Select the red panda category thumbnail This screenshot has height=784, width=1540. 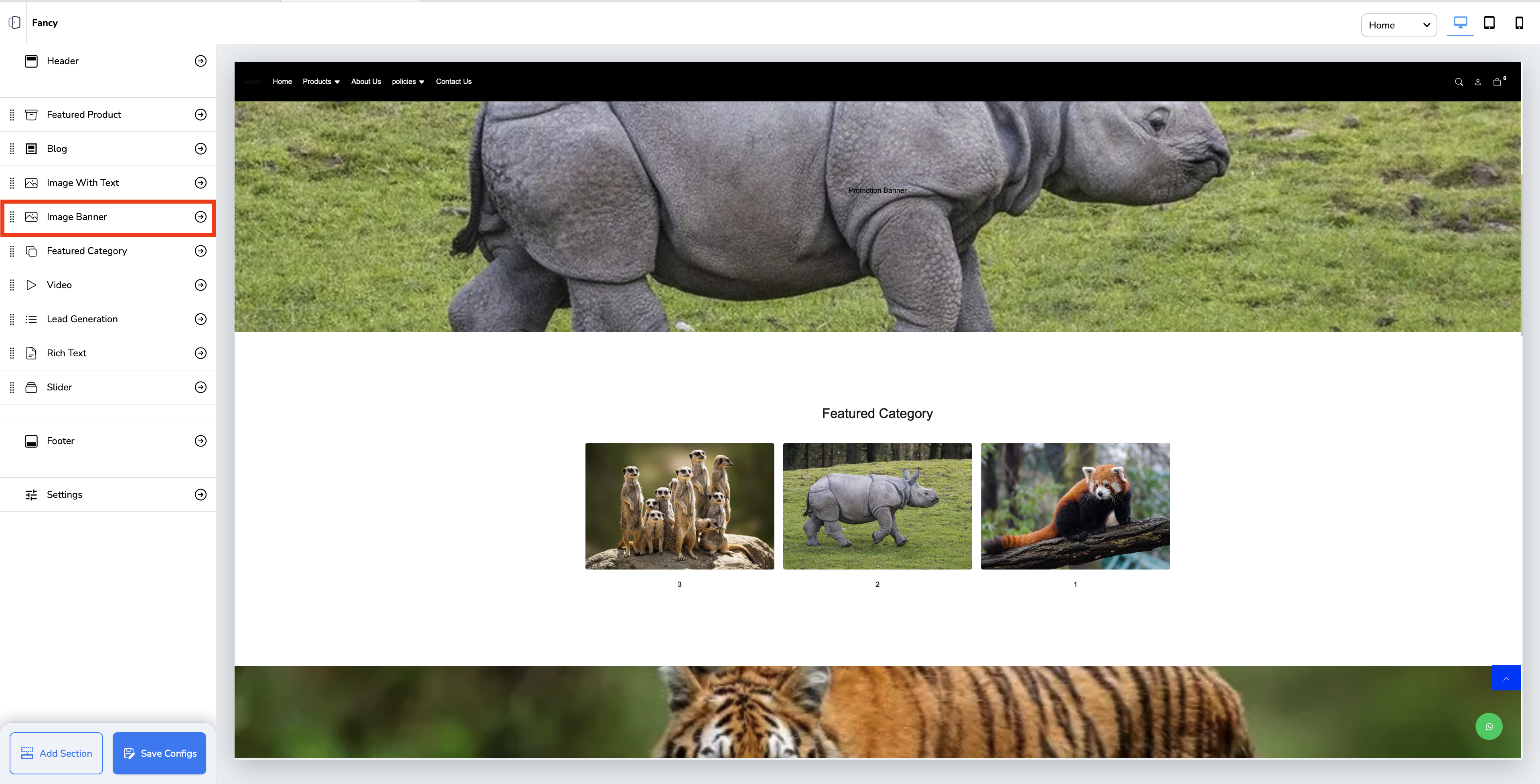[1075, 506]
